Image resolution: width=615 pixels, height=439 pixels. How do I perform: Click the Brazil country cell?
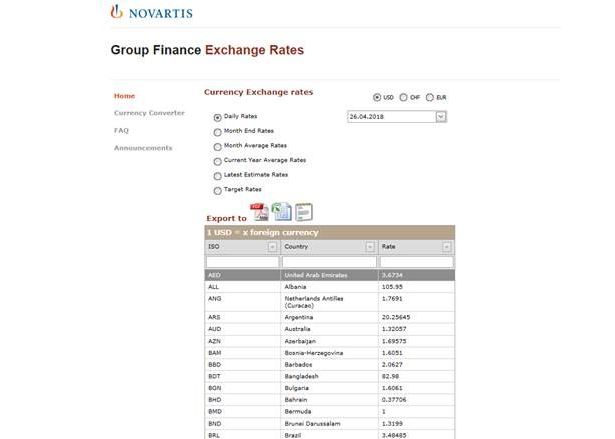[329, 435]
